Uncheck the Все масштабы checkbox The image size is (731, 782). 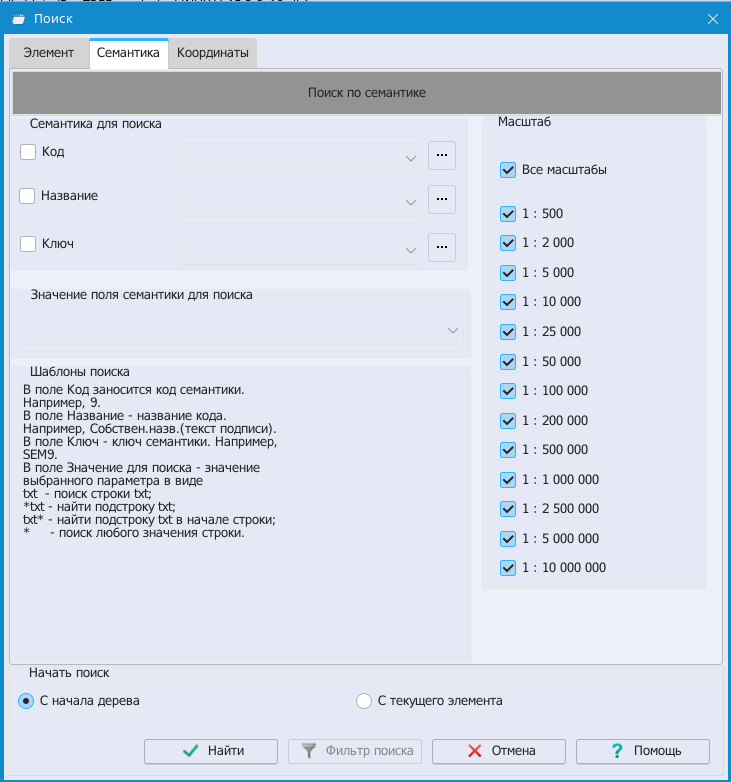pyautogui.click(x=508, y=170)
